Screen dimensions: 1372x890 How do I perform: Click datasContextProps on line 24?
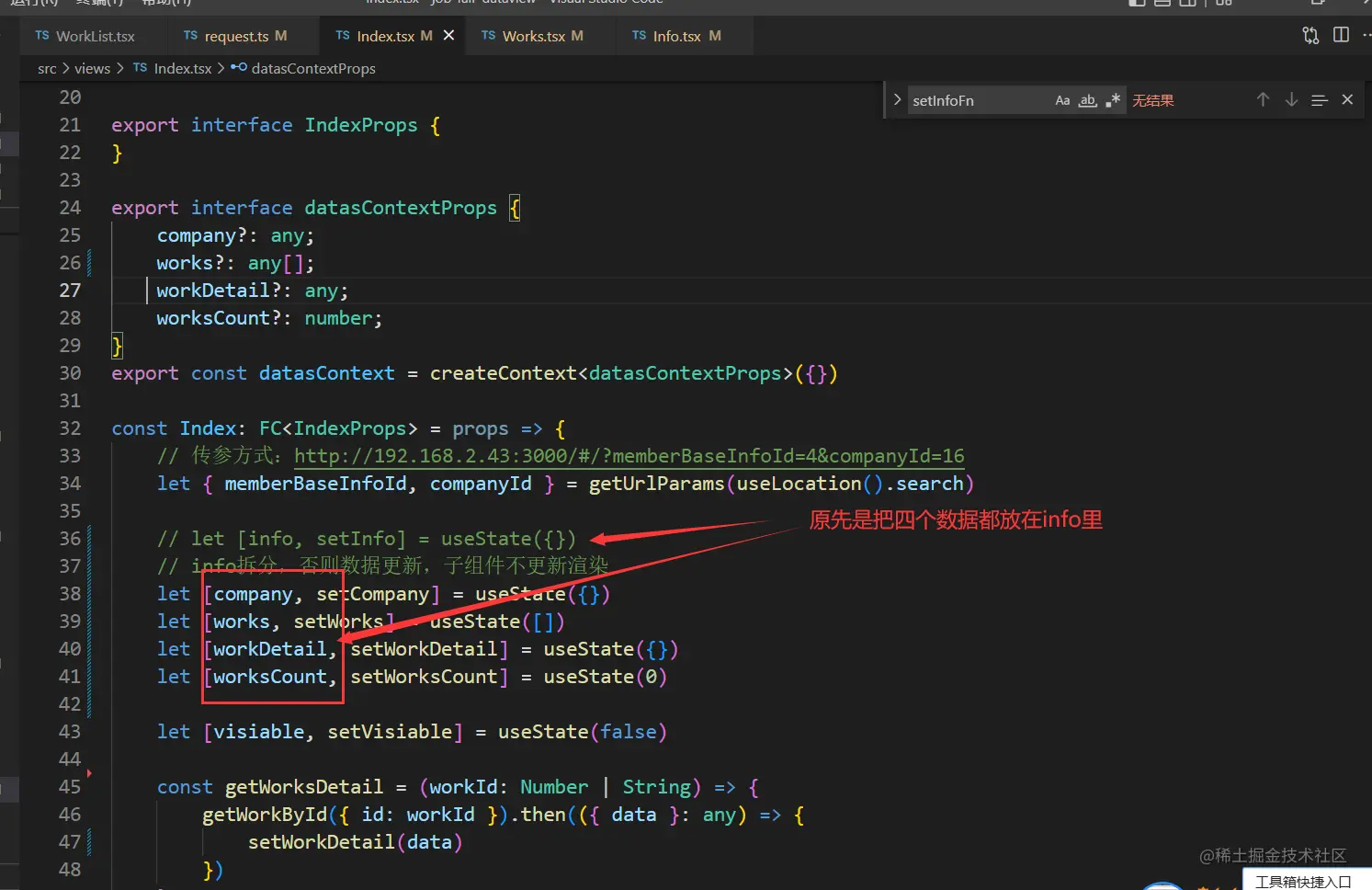click(x=401, y=208)
